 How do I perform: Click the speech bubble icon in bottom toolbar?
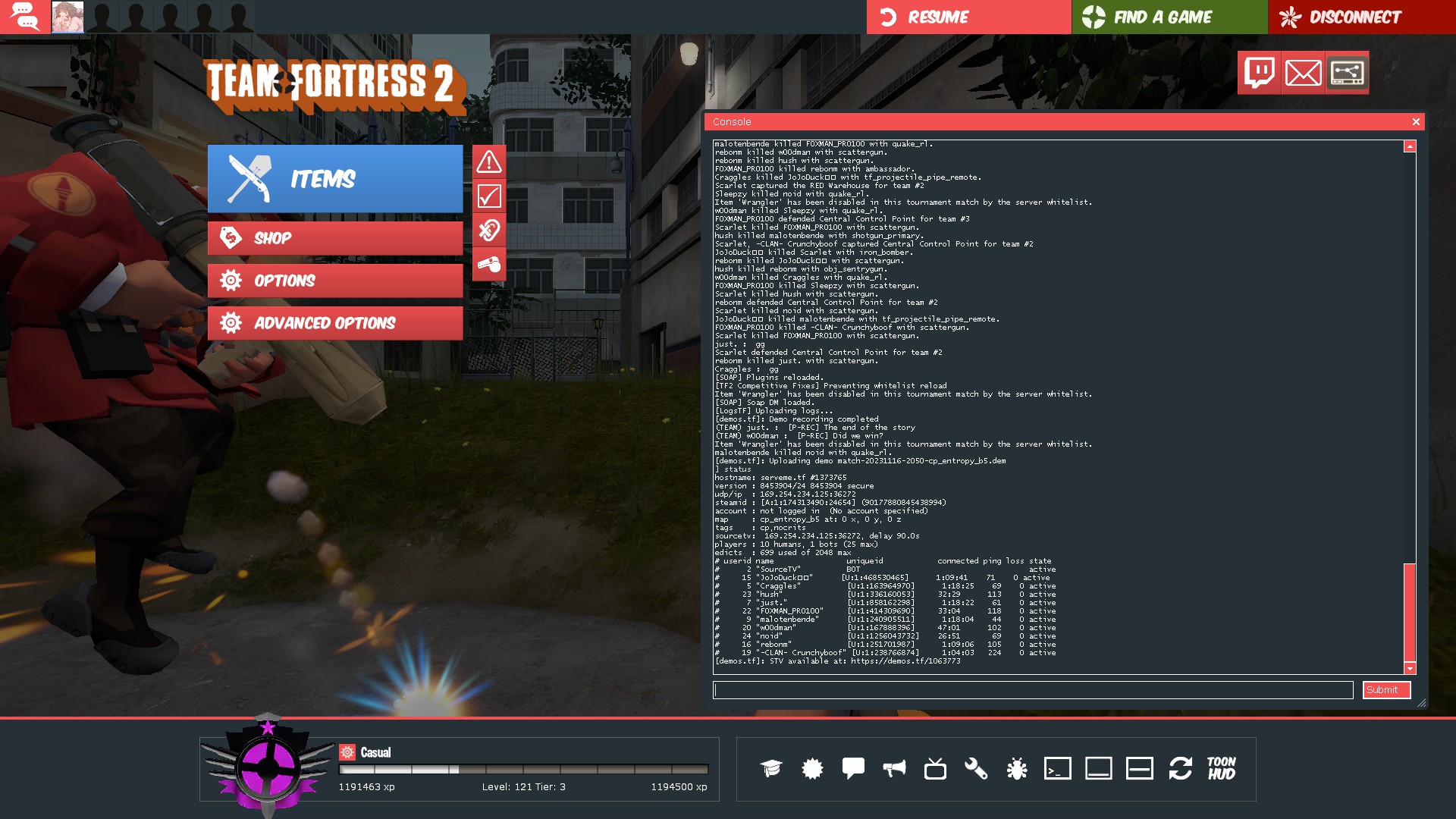(x=853, y=768)
